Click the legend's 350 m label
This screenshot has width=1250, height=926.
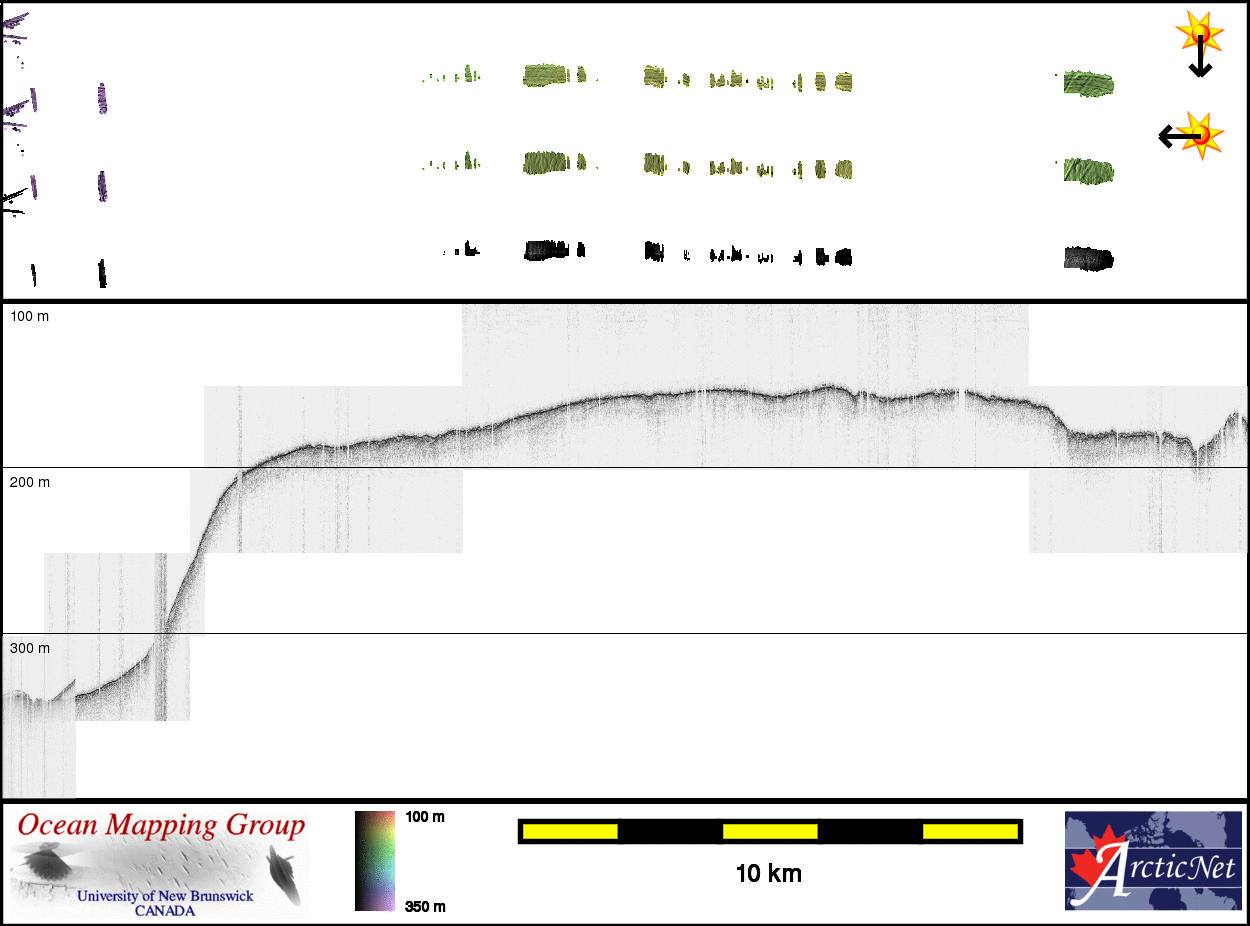pyautogui.click(x=425, y=906)
